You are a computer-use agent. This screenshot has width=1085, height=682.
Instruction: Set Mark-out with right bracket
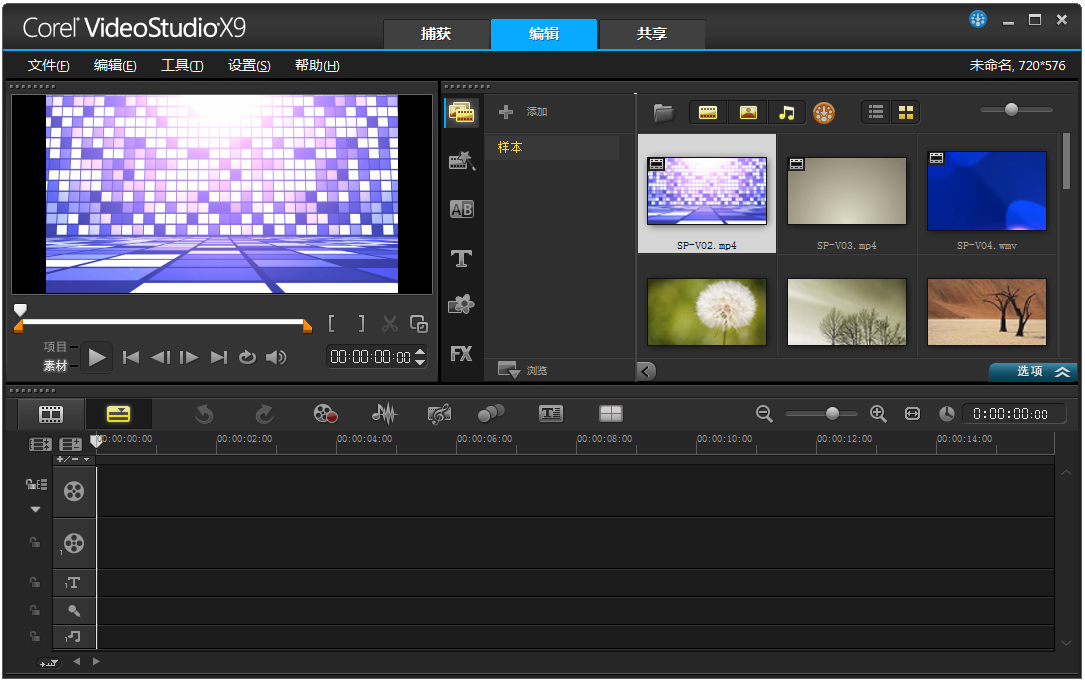point(361,324)
